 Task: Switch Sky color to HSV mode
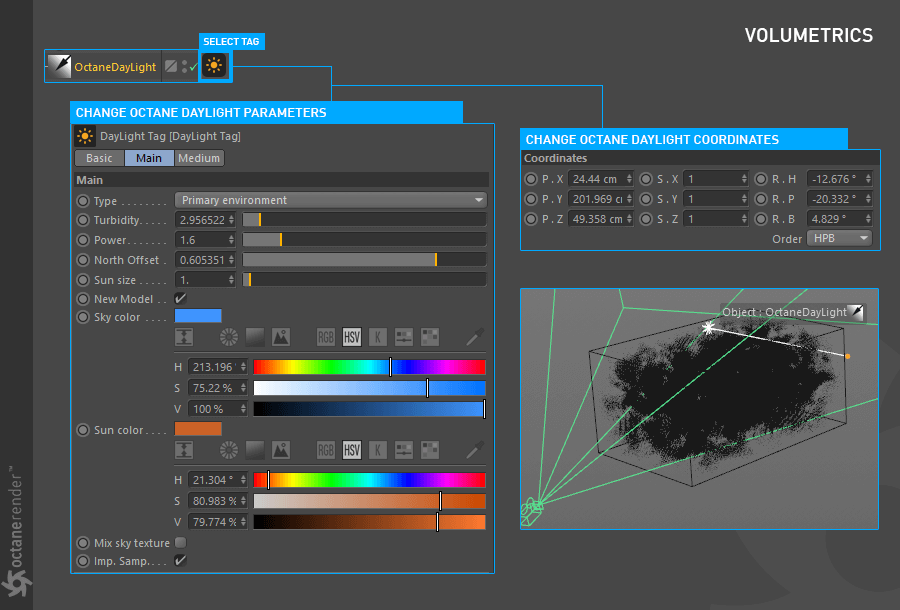click(352, 337)
